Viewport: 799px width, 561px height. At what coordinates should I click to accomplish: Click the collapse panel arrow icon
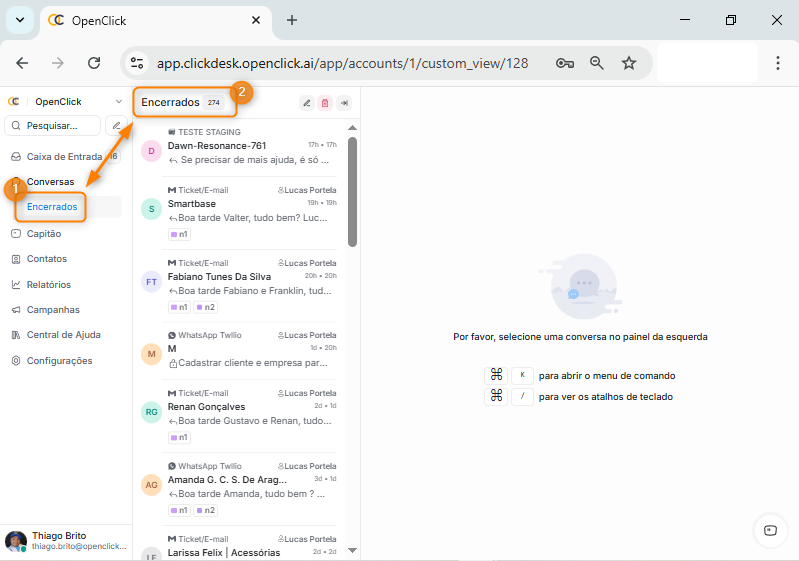tap(344, 103)
